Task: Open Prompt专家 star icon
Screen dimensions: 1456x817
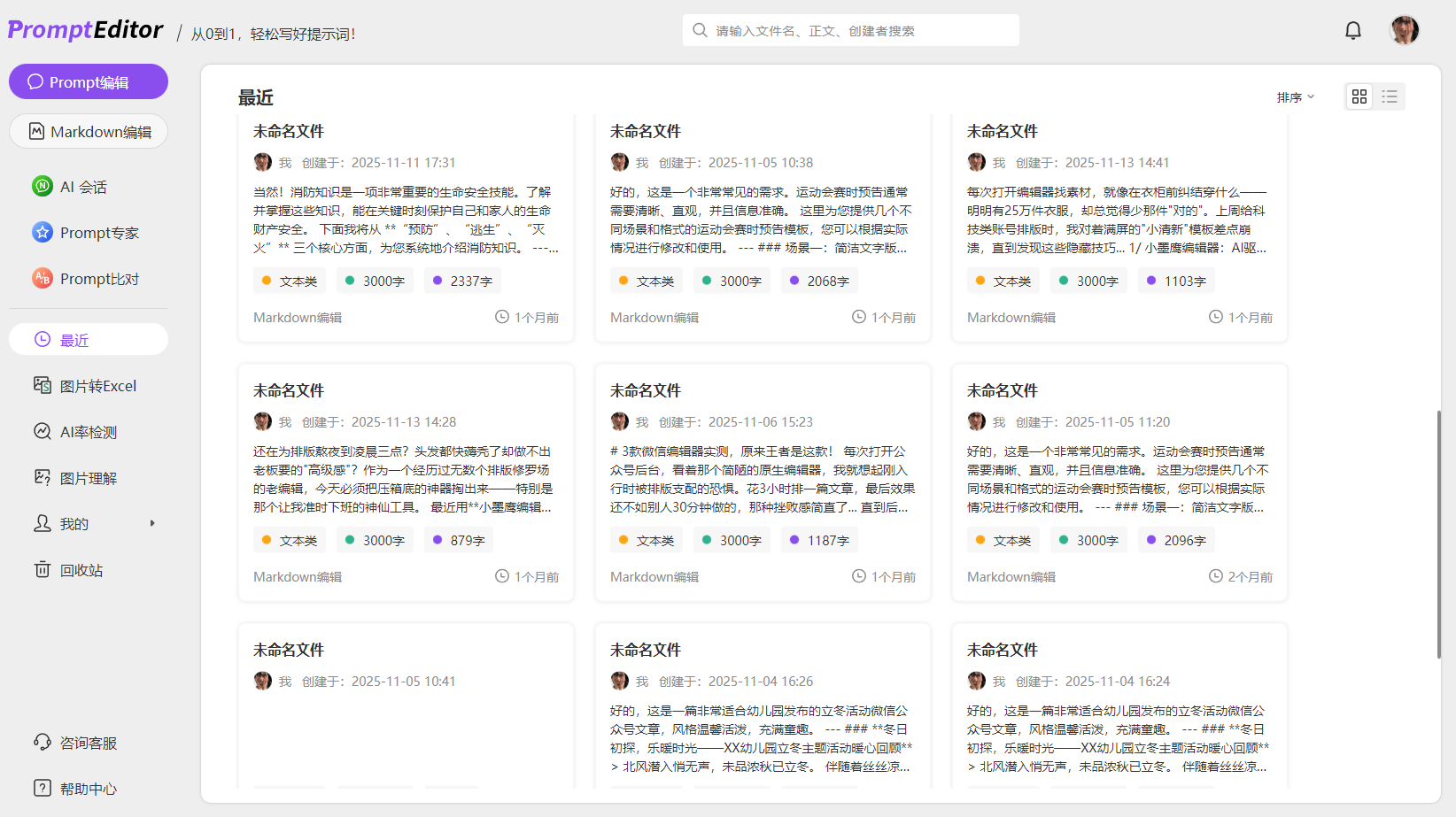Action: click(x=43, y=232)
